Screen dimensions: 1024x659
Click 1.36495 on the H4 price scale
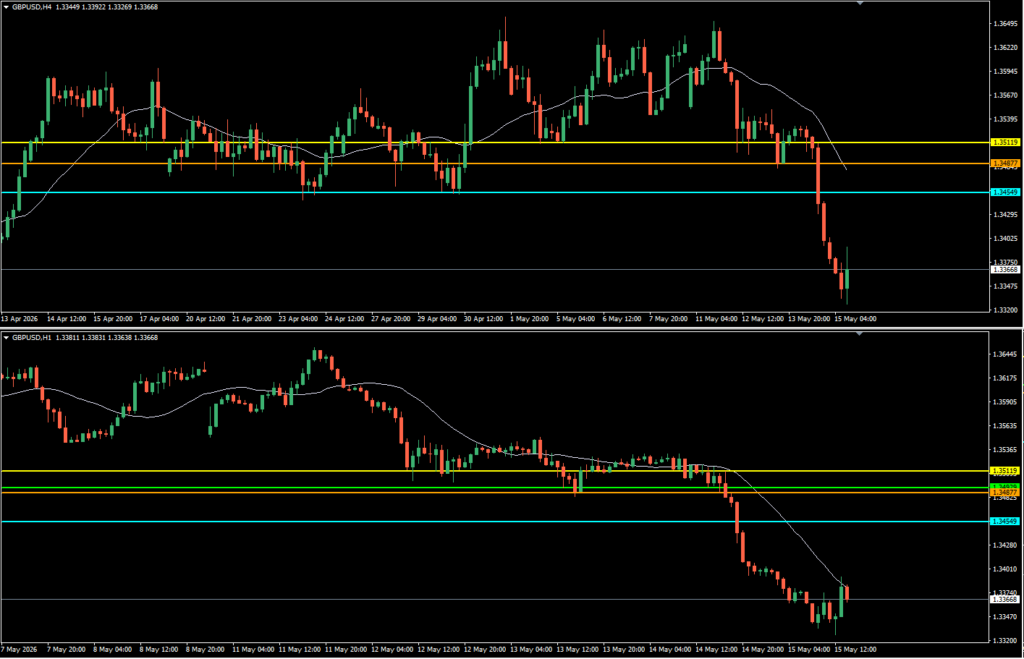point(1005,24)
